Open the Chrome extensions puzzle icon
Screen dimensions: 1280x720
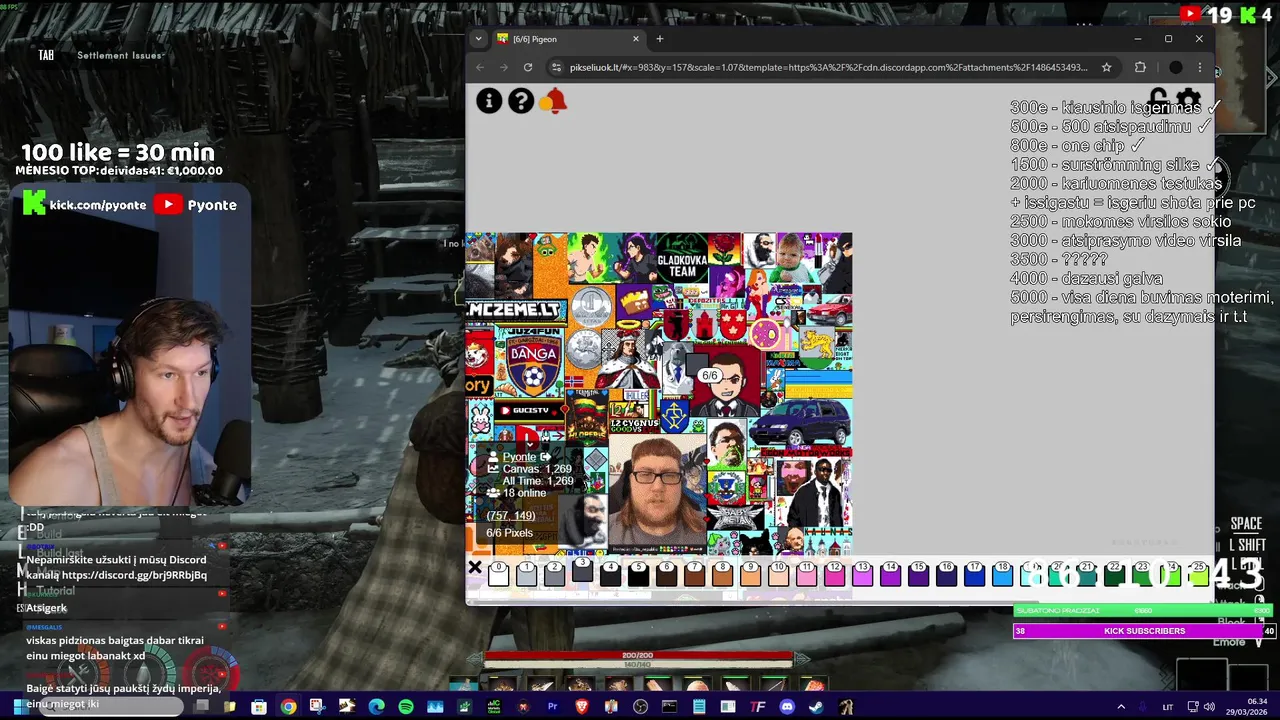1140,67
